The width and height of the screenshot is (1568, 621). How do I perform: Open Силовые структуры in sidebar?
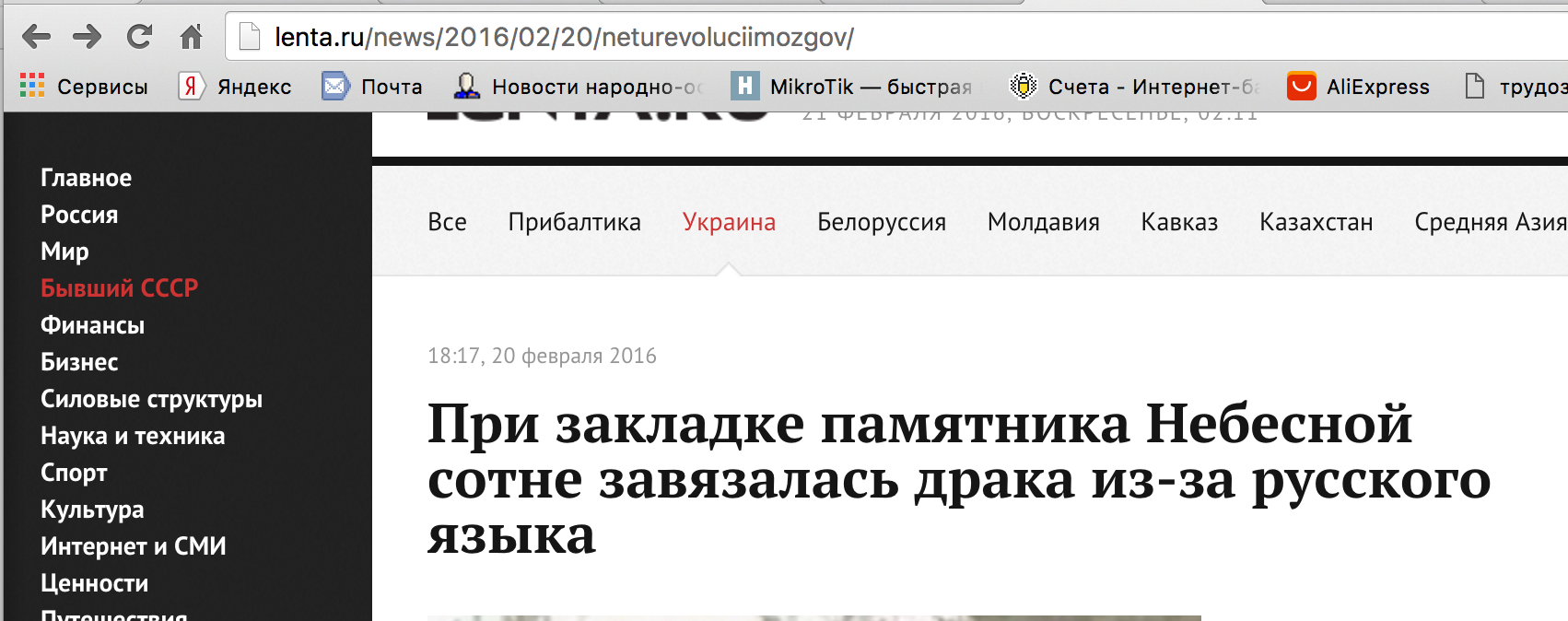coord(151,399)
